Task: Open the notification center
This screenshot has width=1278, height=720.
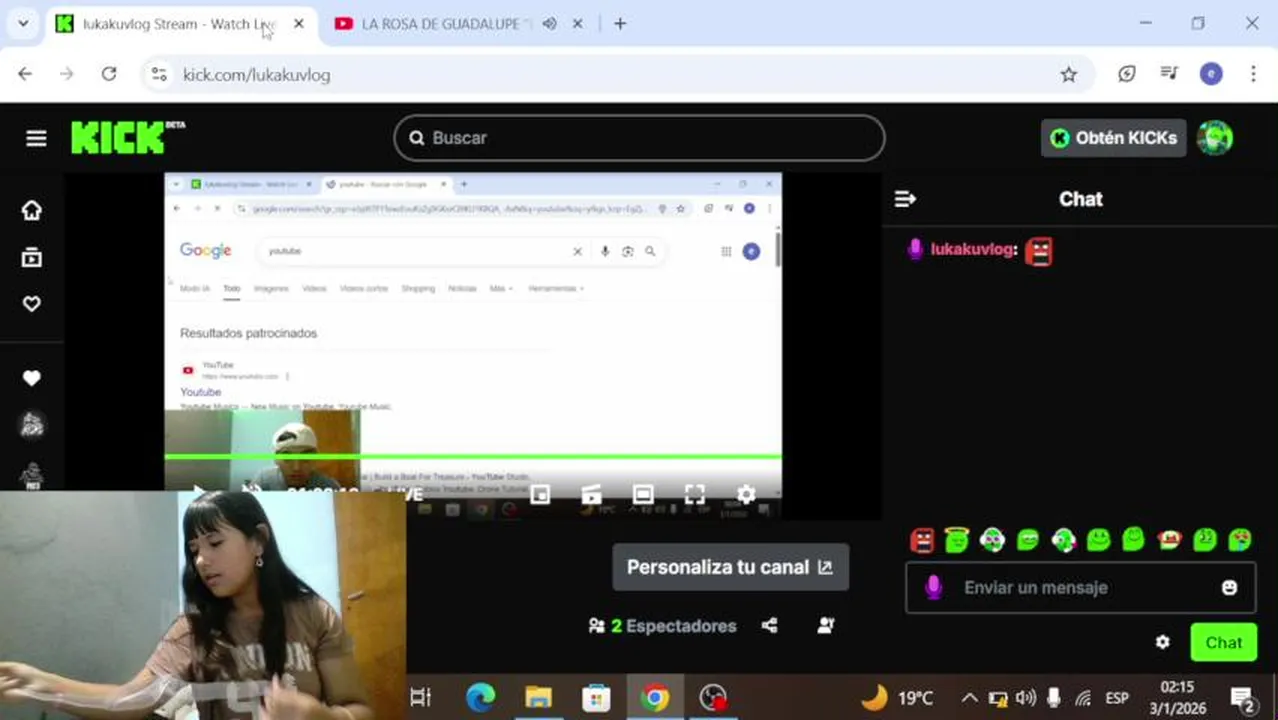Action: 1243,698
